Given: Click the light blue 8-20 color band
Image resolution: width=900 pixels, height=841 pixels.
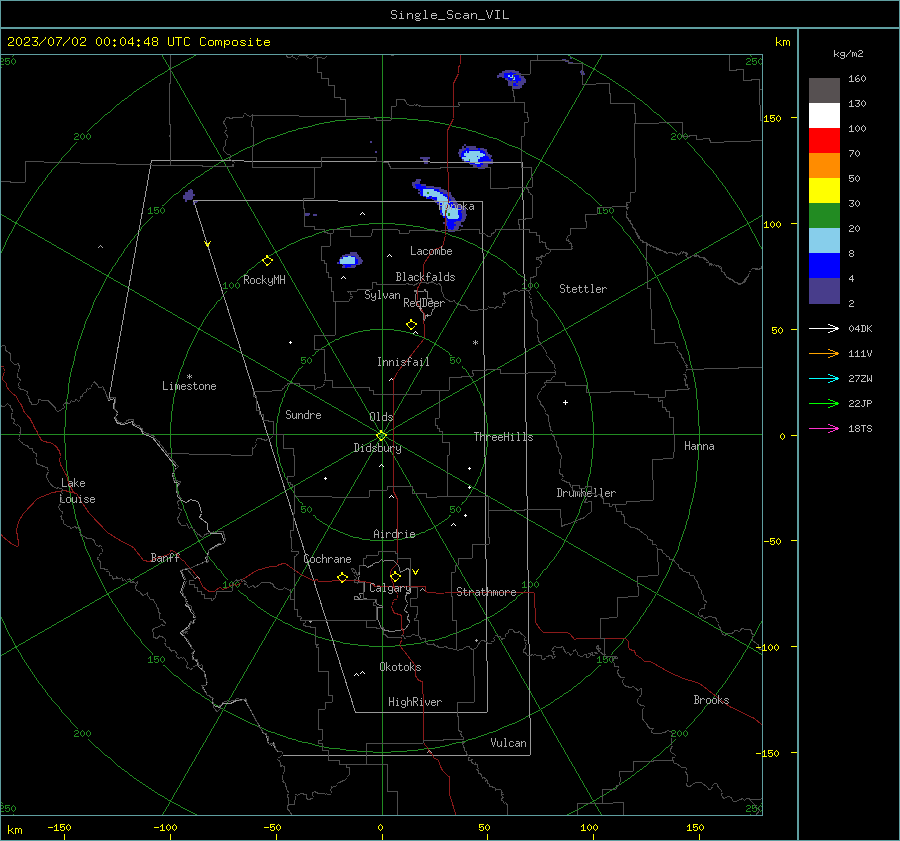Looking at the screenshot, I should click(824, 241).
